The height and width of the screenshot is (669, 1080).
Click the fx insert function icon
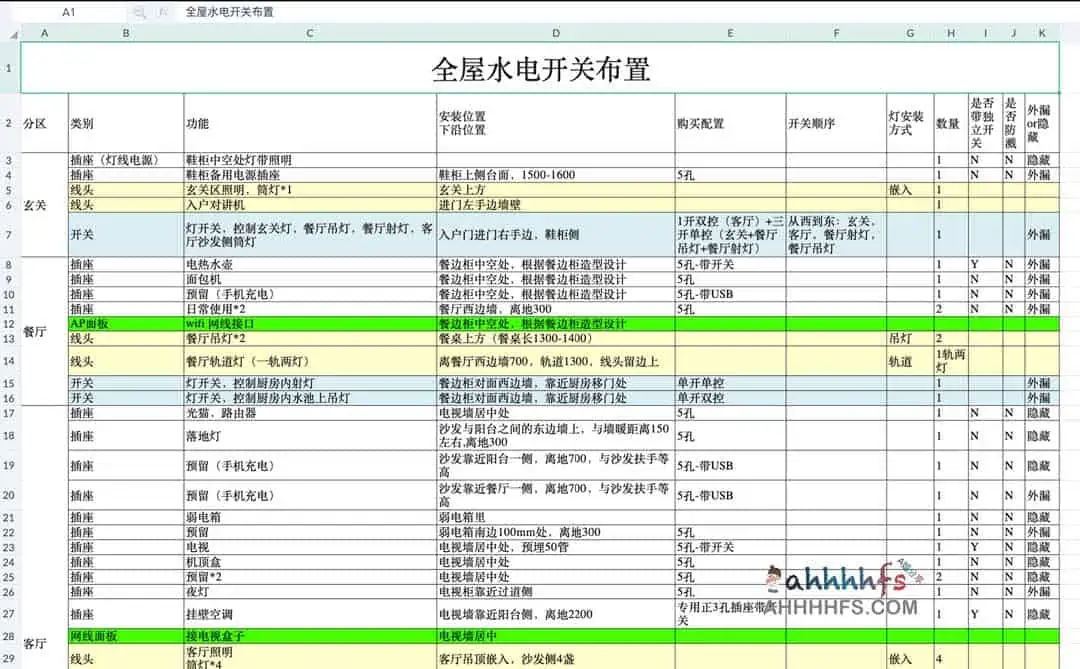[162, 12]
